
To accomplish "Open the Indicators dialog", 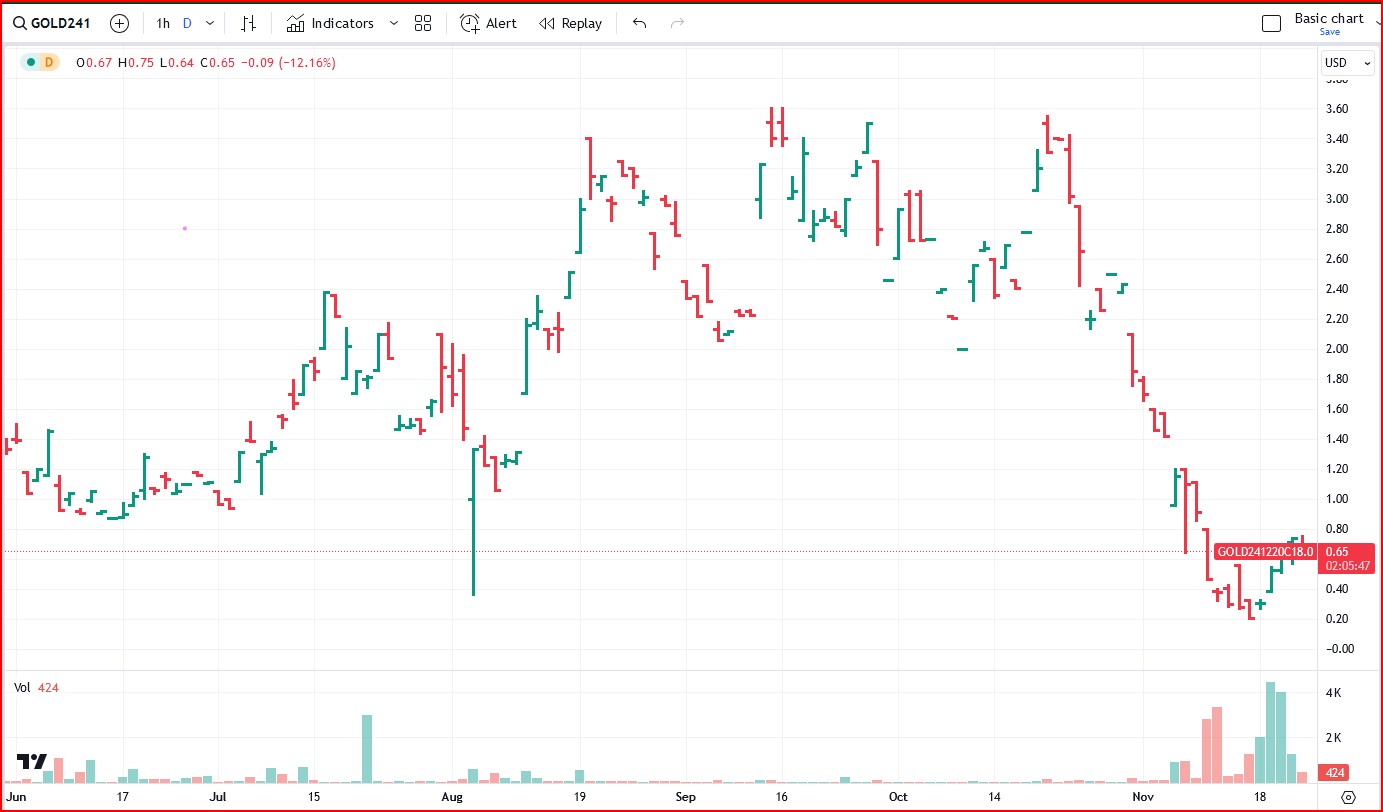I will 330,23.
